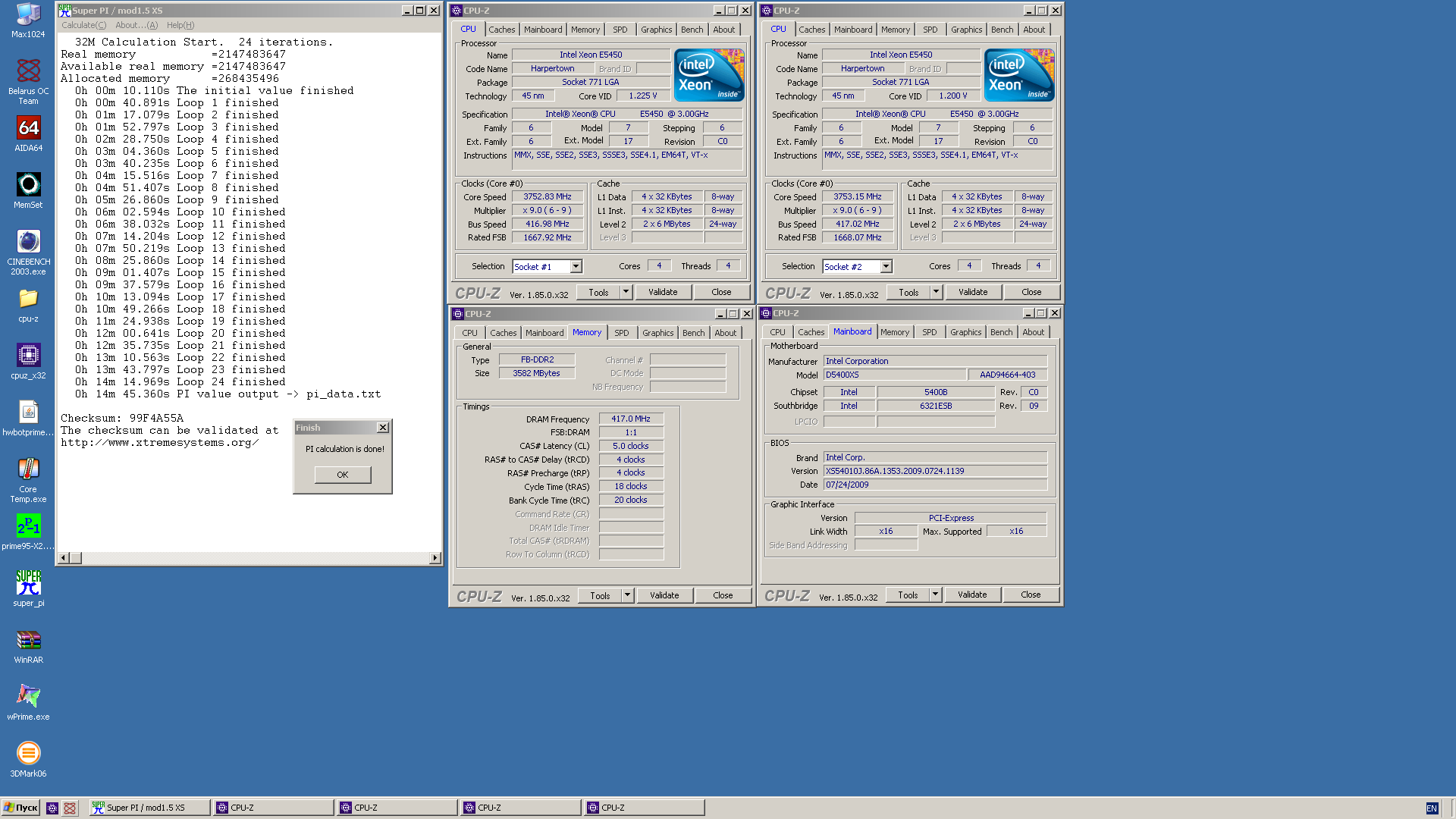Launch cpuz_x32 desktop icon
Screen dimensions: 1456x819
(x=28, y=362)
